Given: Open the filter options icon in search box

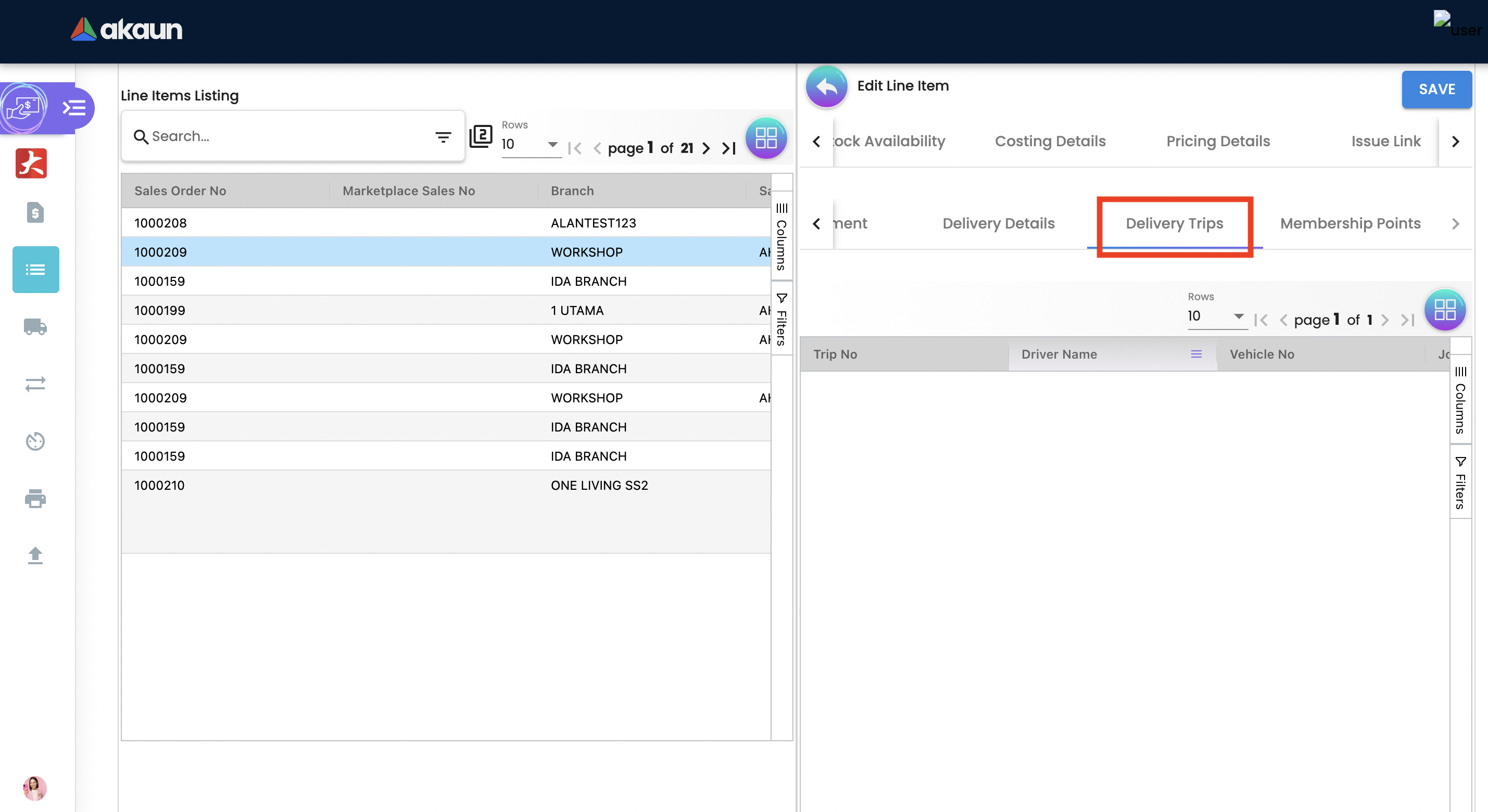Looking at the screenshot, I should [443, 137].
